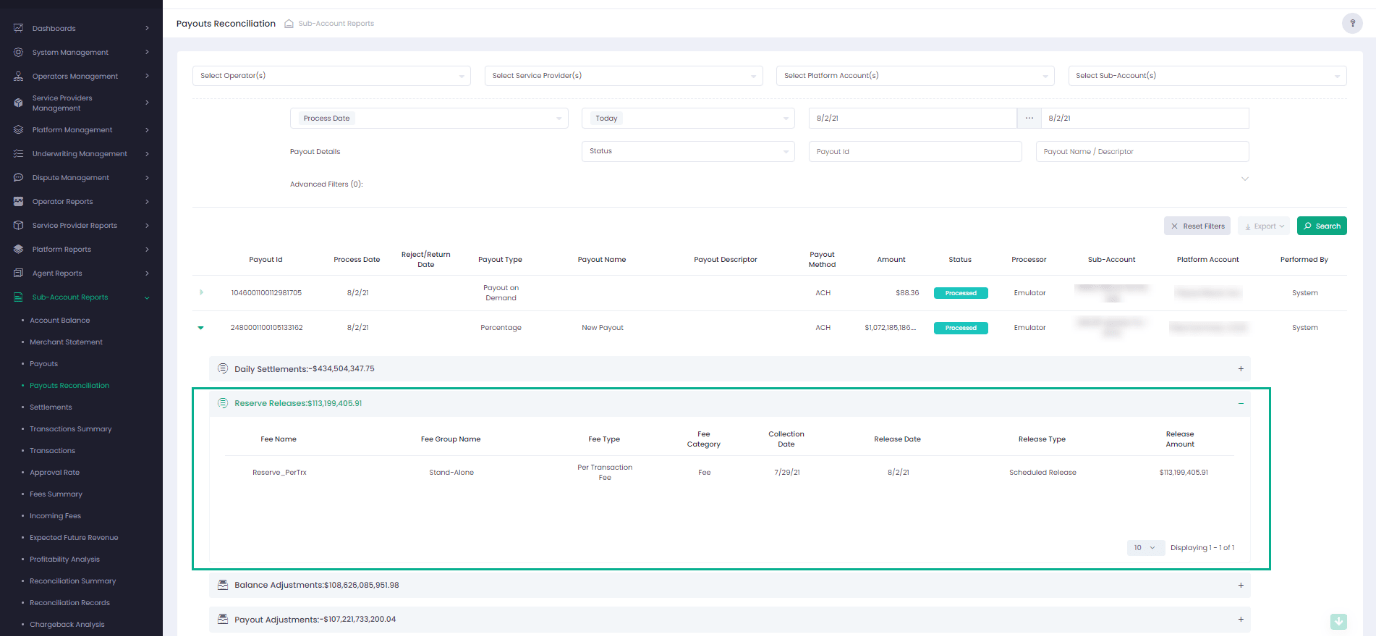This screenshot has width=1376, height=636.
Task: Click the Agent Reports sidebar icon
Action: pyautogui.click(x=18, y=273)
